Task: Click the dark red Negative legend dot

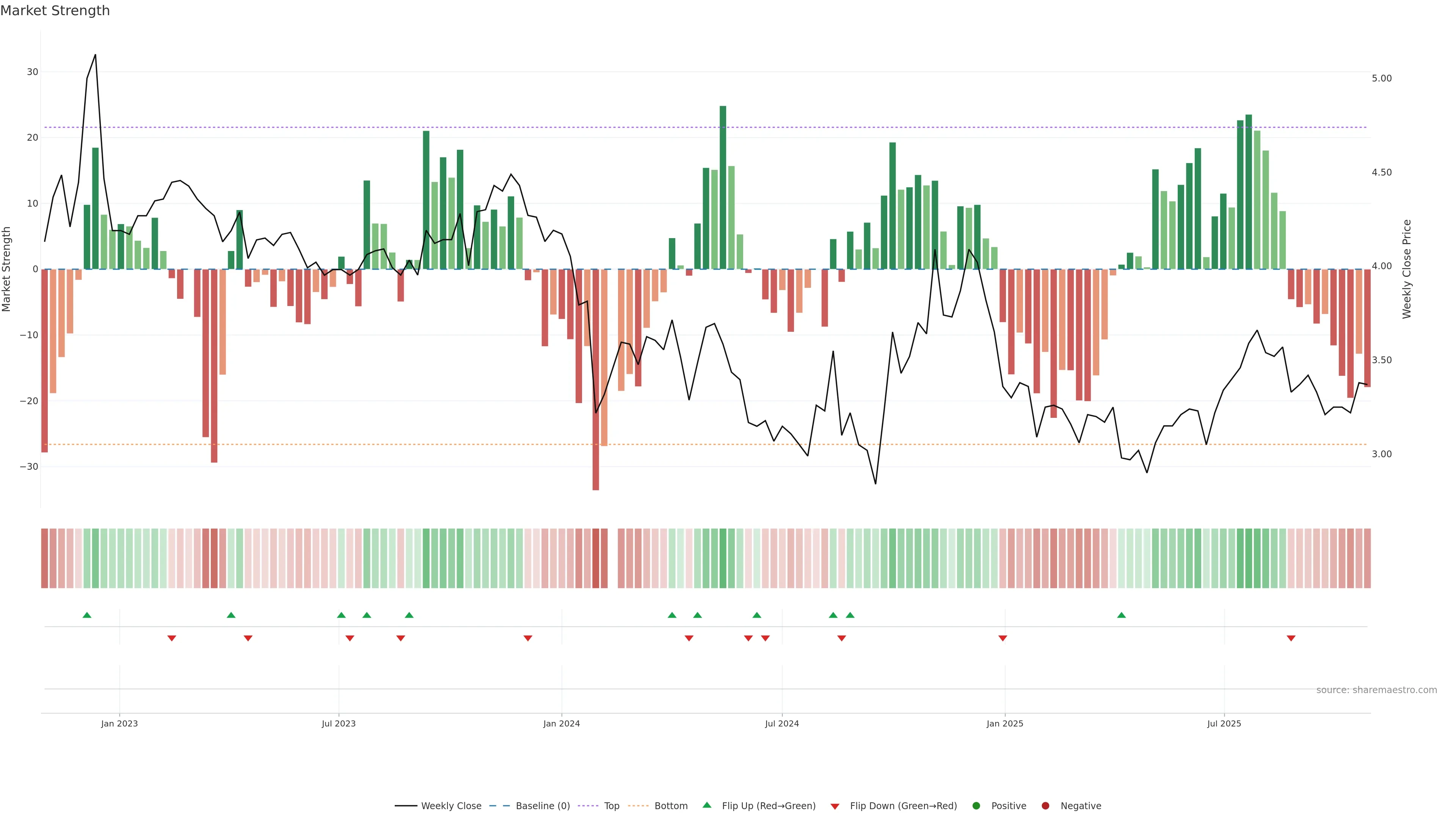Action: pos(1045,806)
